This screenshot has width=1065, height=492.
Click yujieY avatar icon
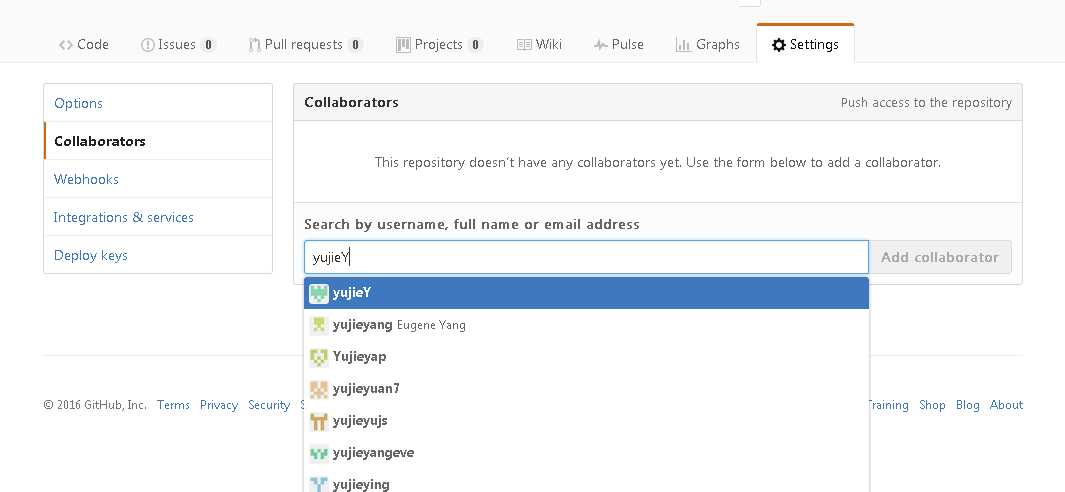tap(319, 293)
